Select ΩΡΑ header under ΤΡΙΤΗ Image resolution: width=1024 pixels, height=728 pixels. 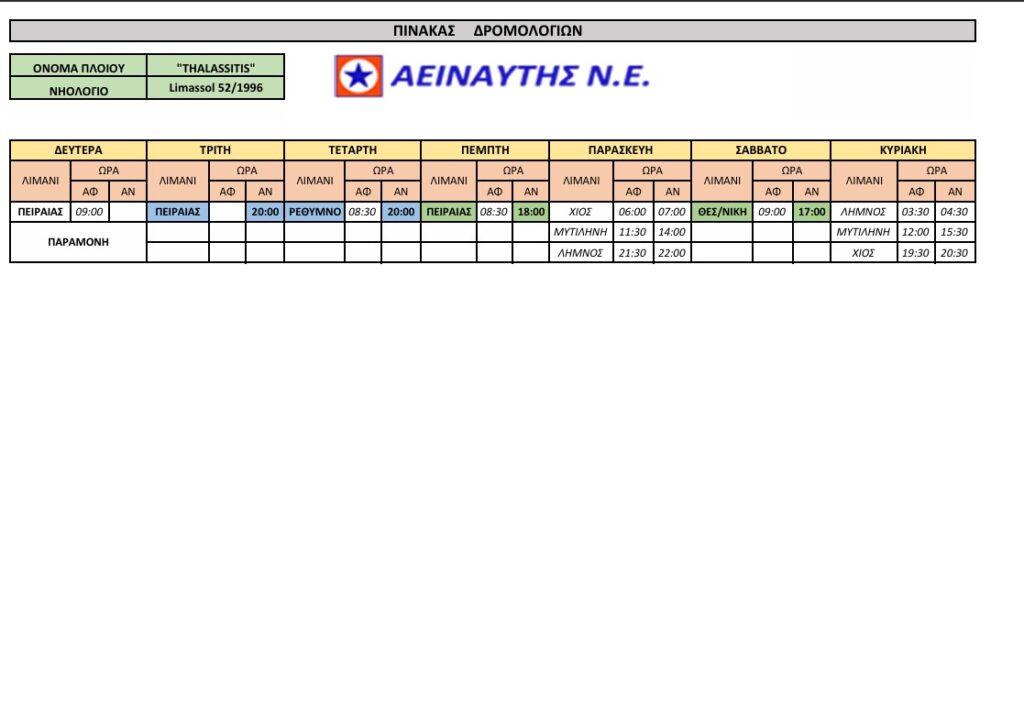click(247, 170)
